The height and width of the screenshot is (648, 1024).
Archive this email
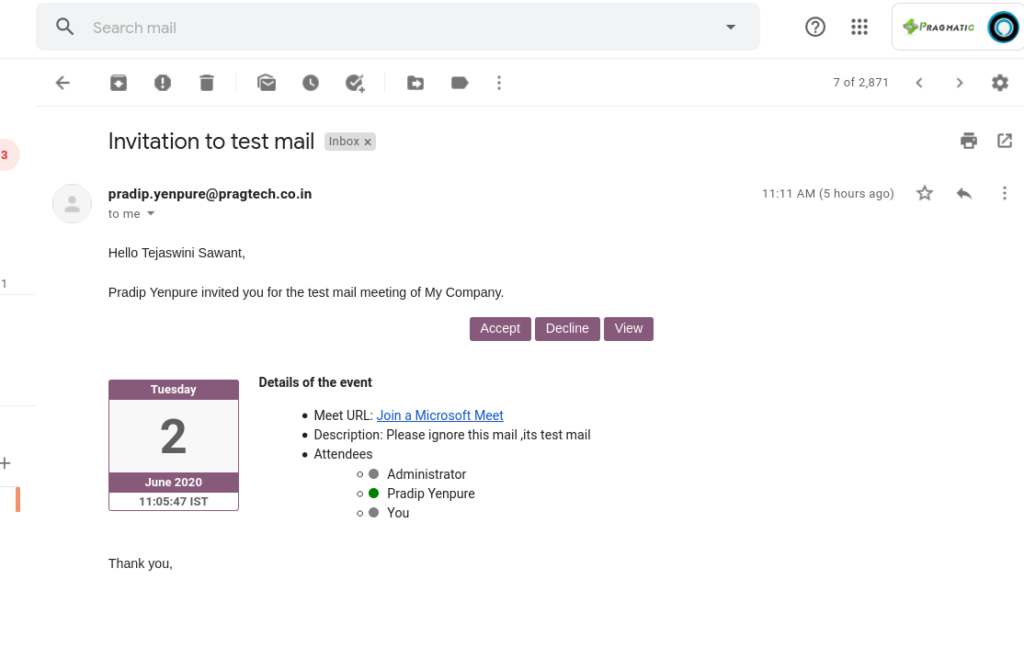pyautogui.click(x=118, y=83)
